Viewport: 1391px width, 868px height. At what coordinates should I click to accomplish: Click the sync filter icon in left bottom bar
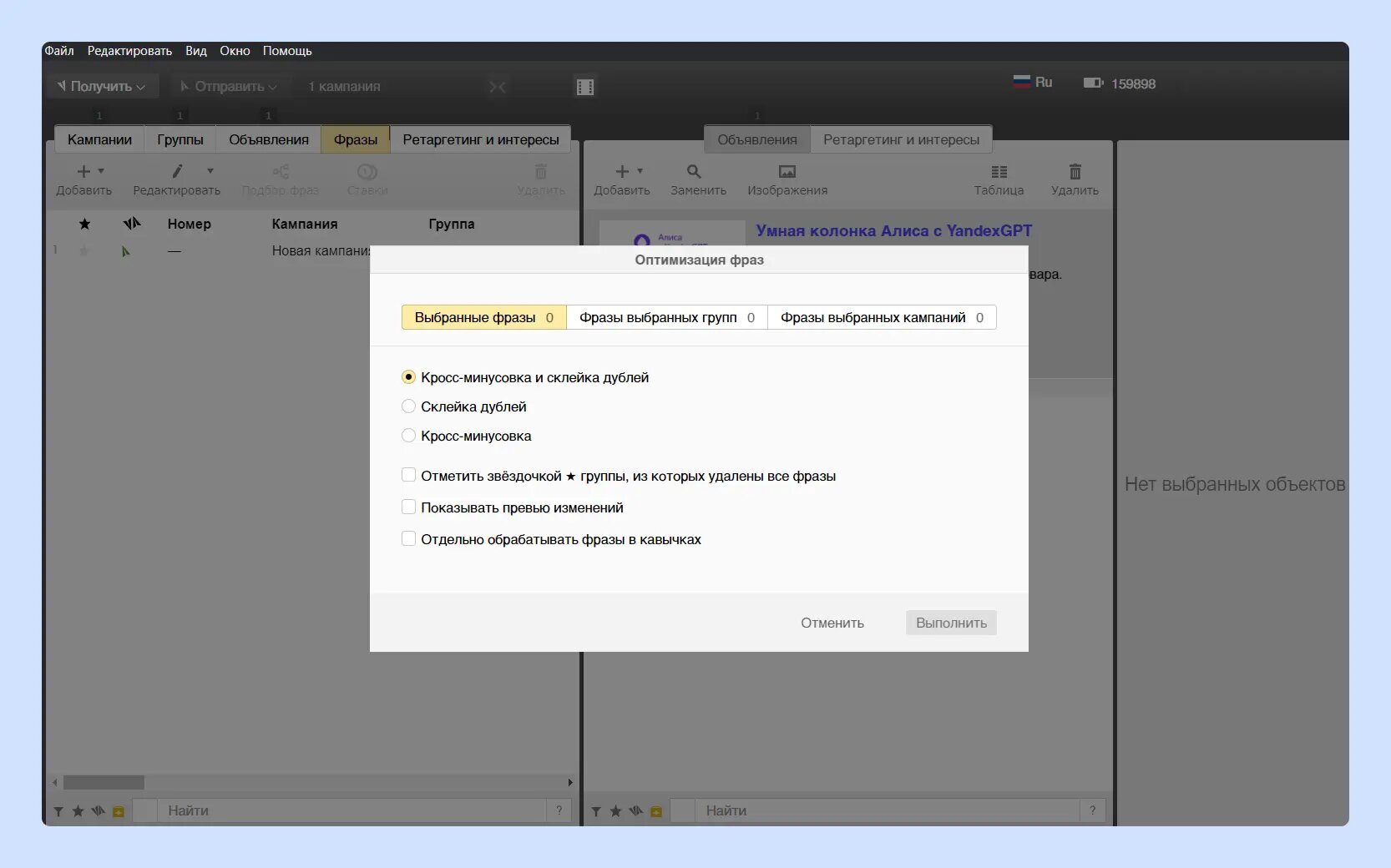(x=99, y=811)
